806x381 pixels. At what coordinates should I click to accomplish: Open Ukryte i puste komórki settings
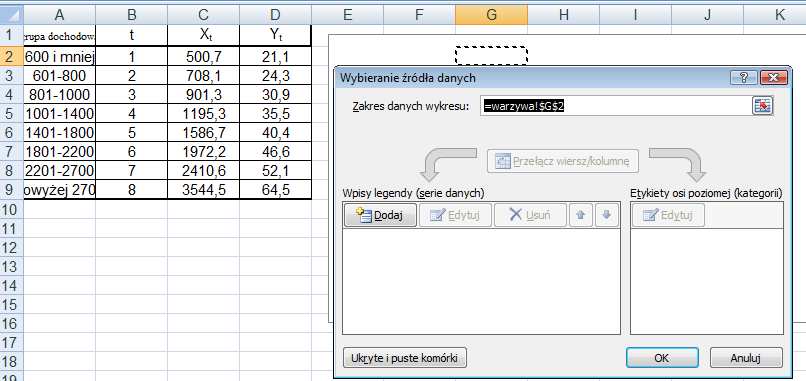[405, 358]
